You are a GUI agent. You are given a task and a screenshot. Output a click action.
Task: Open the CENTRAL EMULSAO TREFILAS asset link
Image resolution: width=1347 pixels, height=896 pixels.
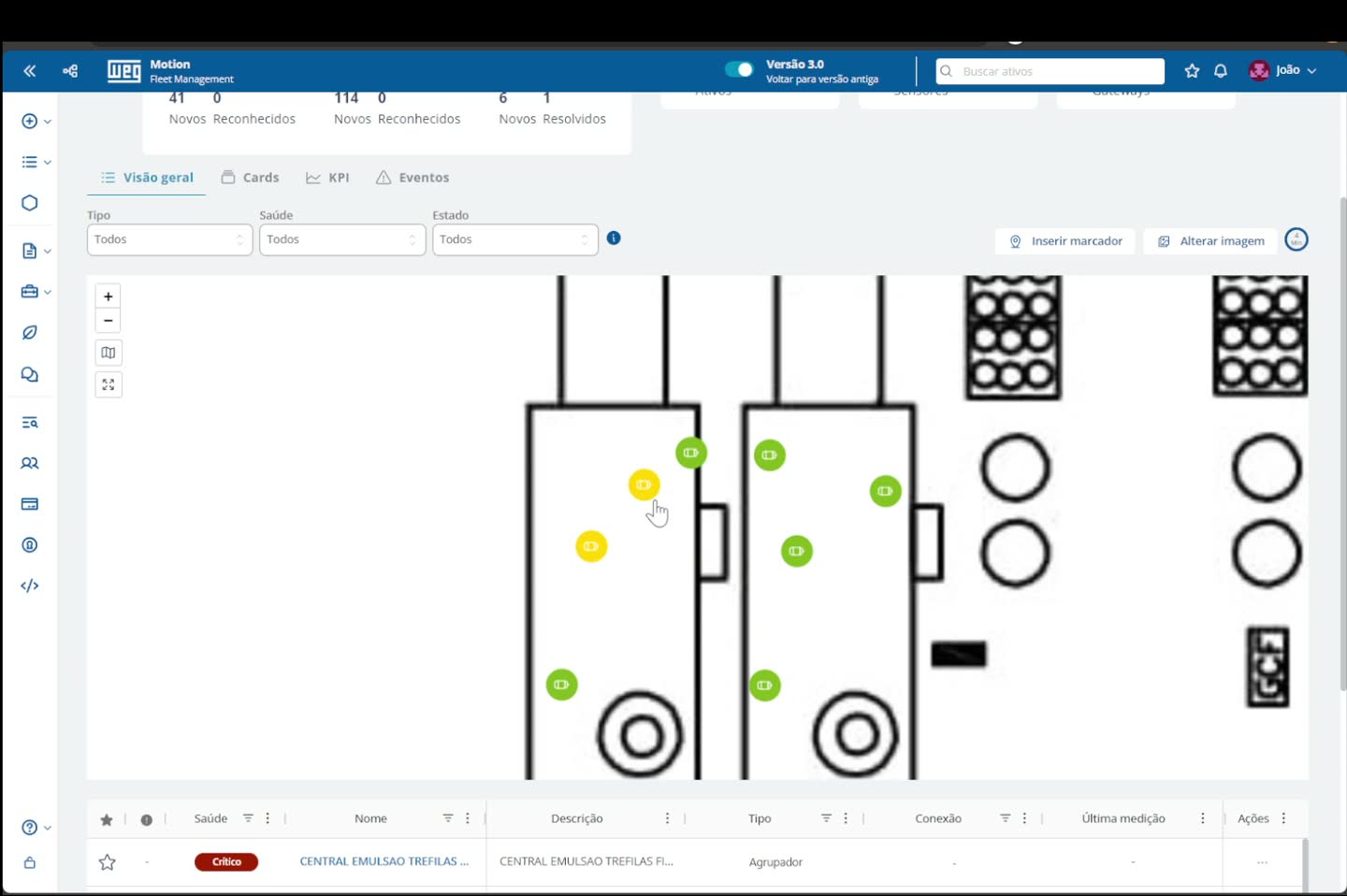[384, 861]
